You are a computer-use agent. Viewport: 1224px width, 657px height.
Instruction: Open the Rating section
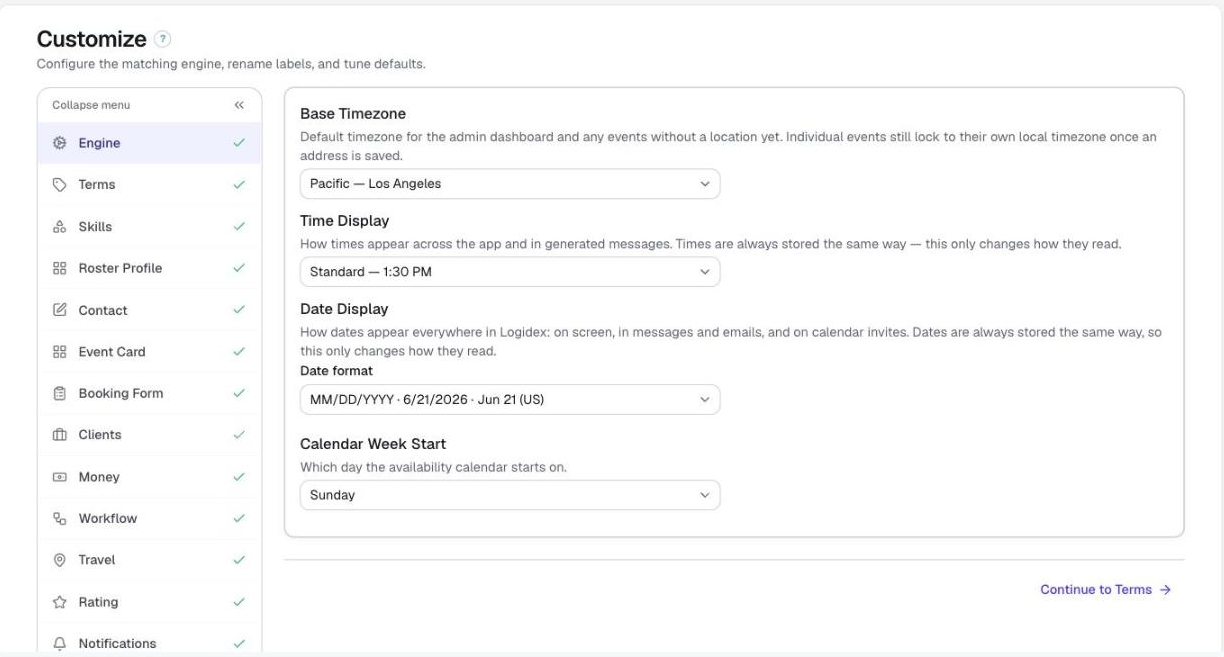tap(149, 602)
